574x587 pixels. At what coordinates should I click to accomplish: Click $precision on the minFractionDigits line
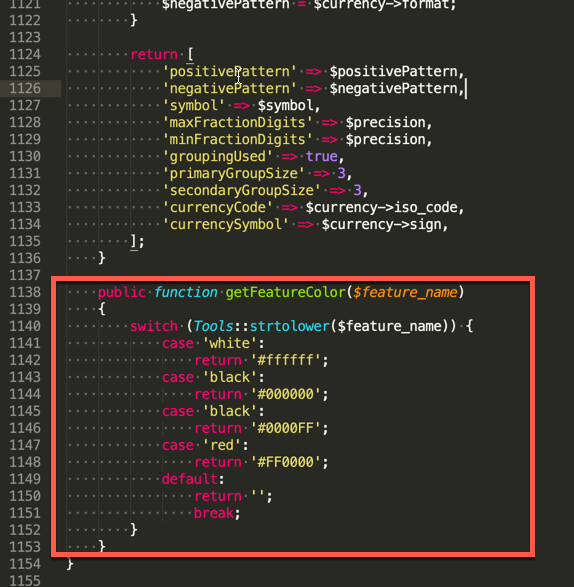coord(385,140)
